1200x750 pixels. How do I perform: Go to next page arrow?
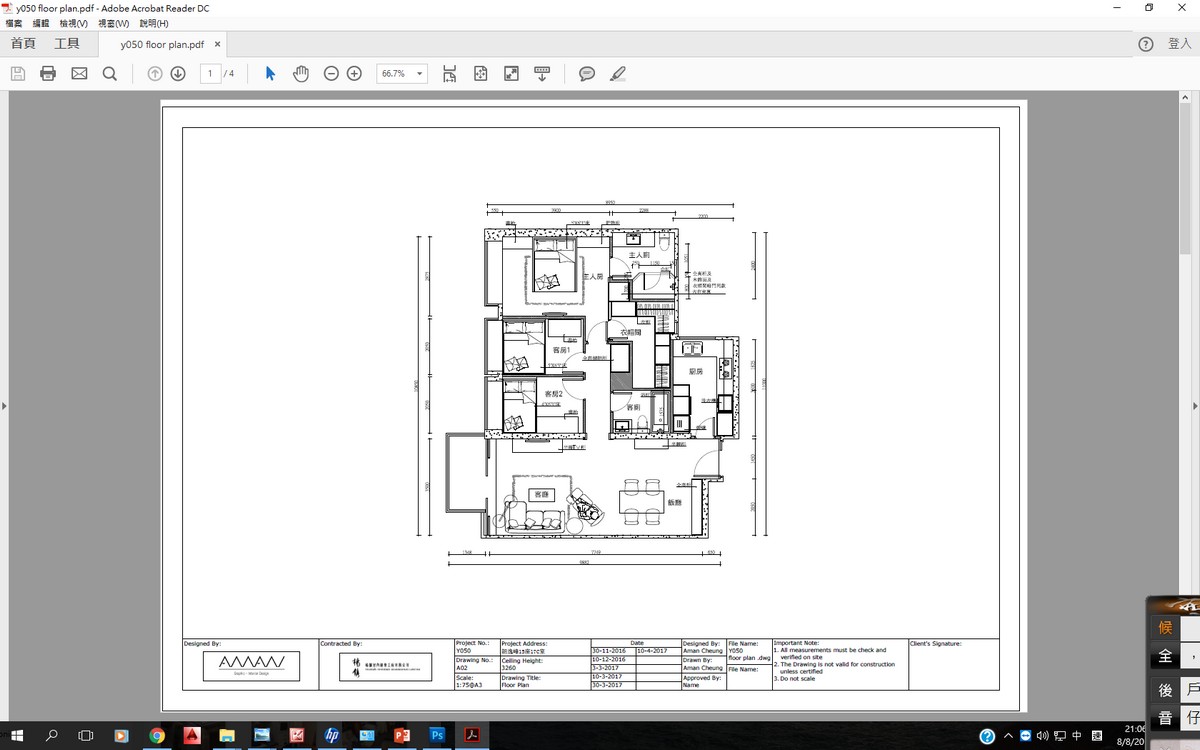click(178, 73)
